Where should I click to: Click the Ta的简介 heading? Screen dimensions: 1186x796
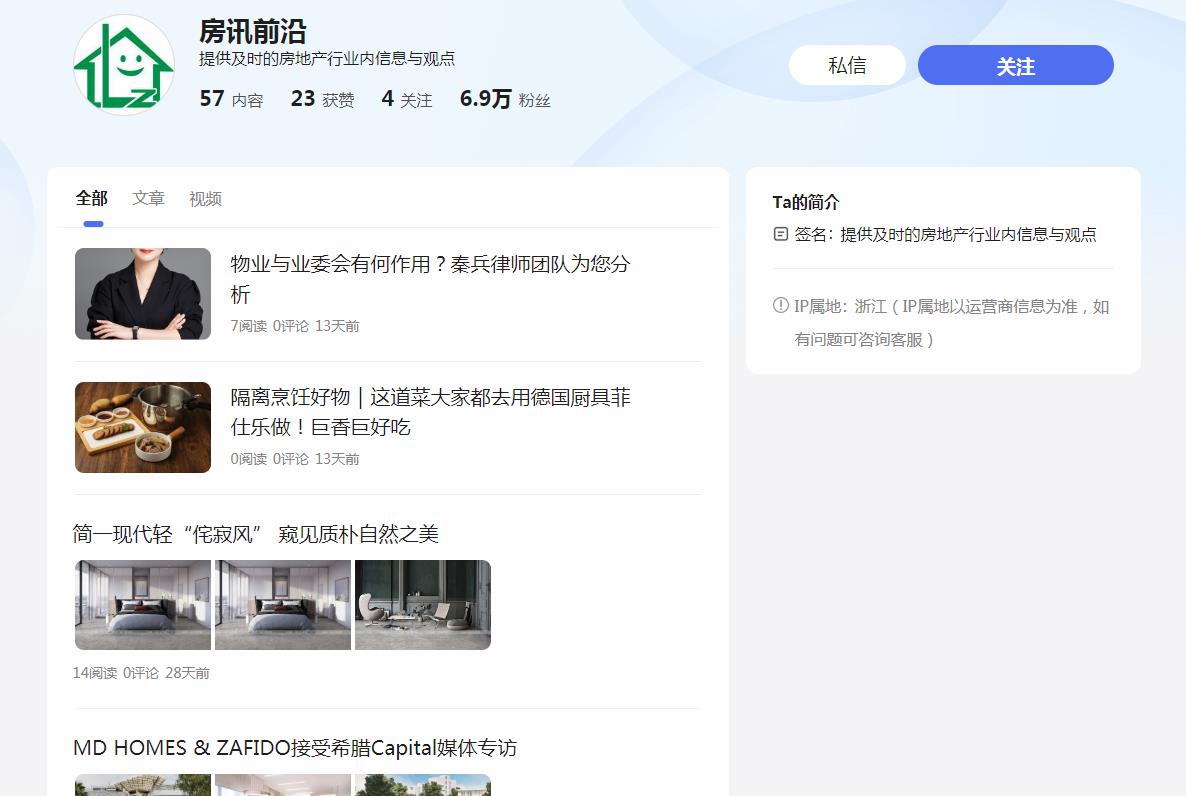point(806,202)
